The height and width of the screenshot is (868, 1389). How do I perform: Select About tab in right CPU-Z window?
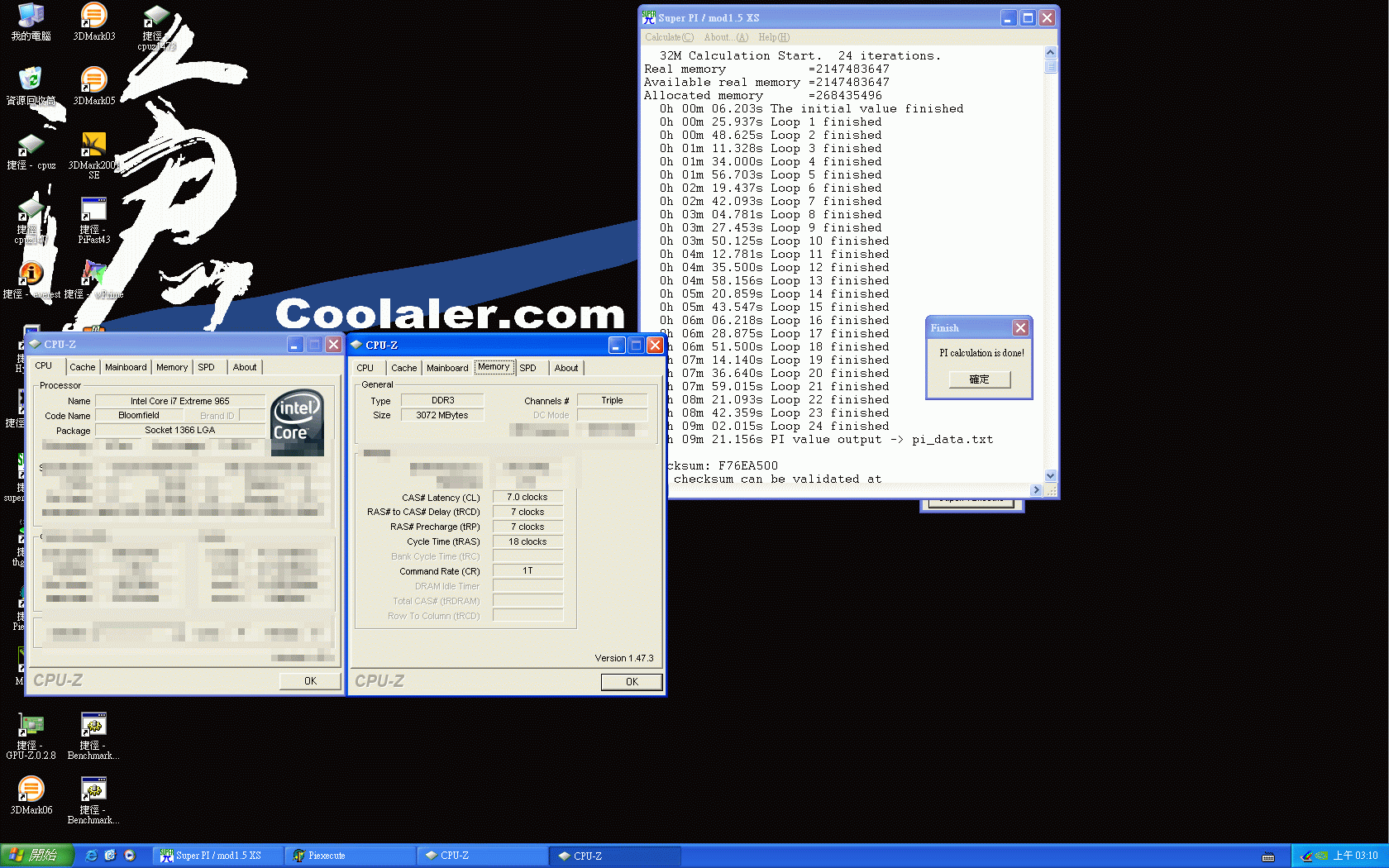coord(566,368)
